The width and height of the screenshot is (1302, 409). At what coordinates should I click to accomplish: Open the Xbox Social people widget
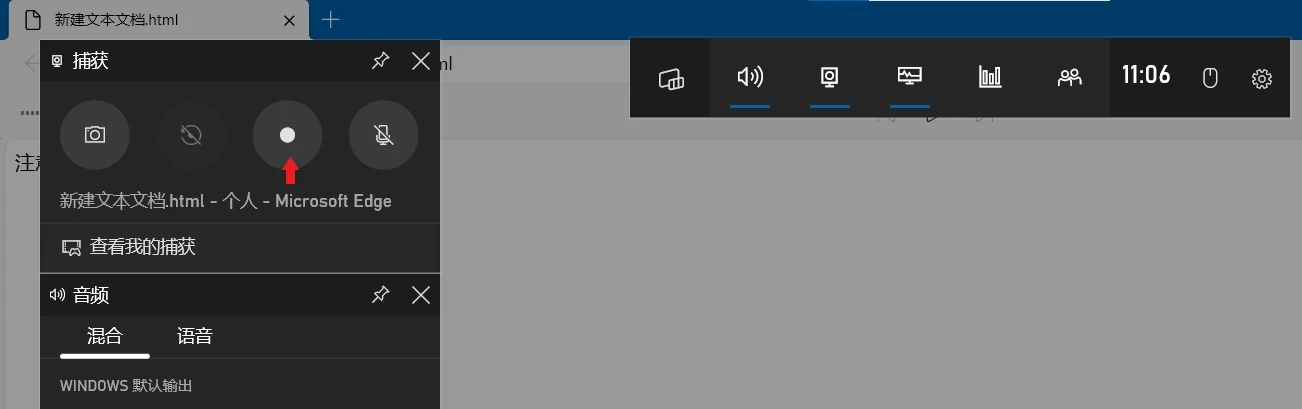coord(1070,78)
